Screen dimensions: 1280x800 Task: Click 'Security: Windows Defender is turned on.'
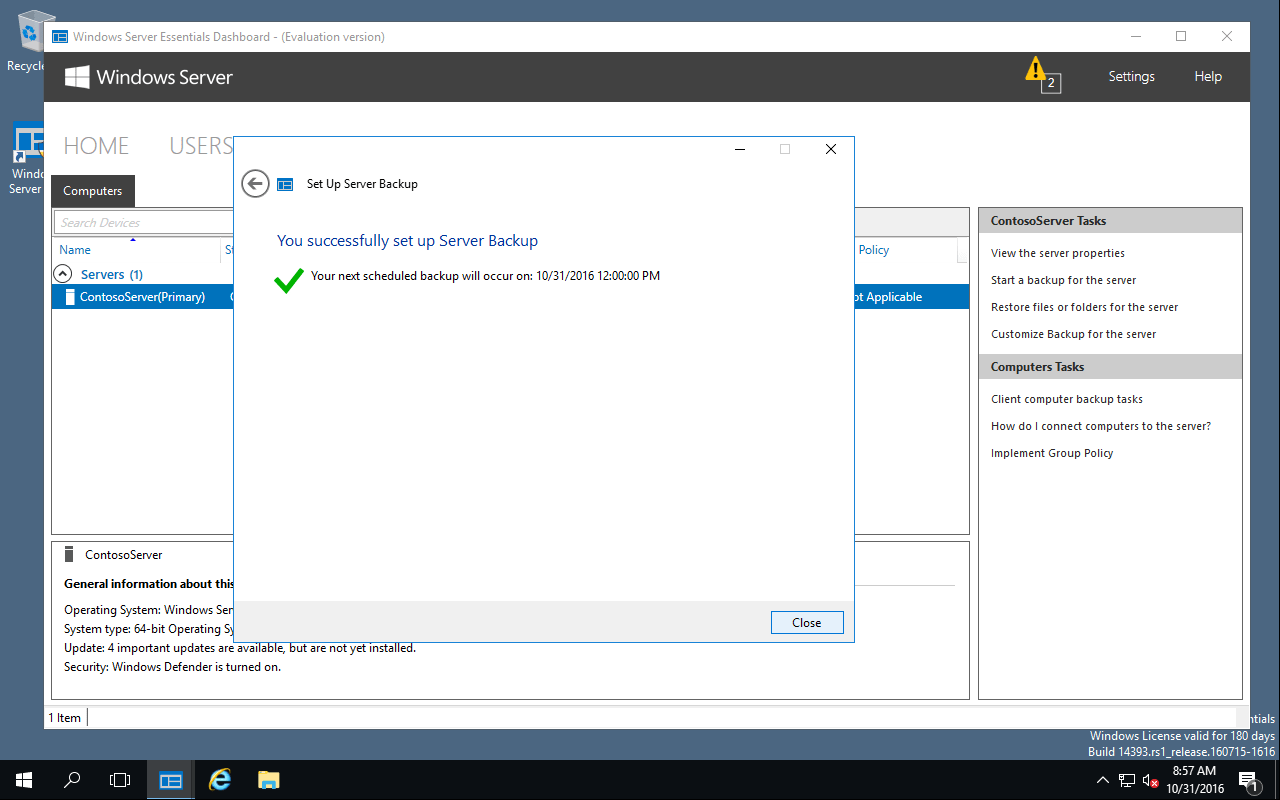(x=172, y=667)
